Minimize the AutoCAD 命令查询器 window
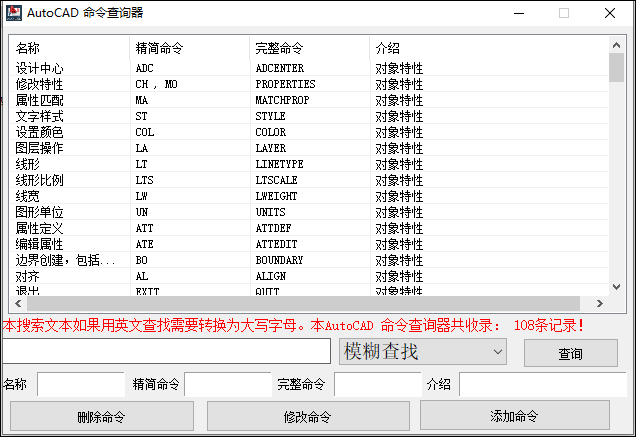The image size is (636, 437). 519,13
